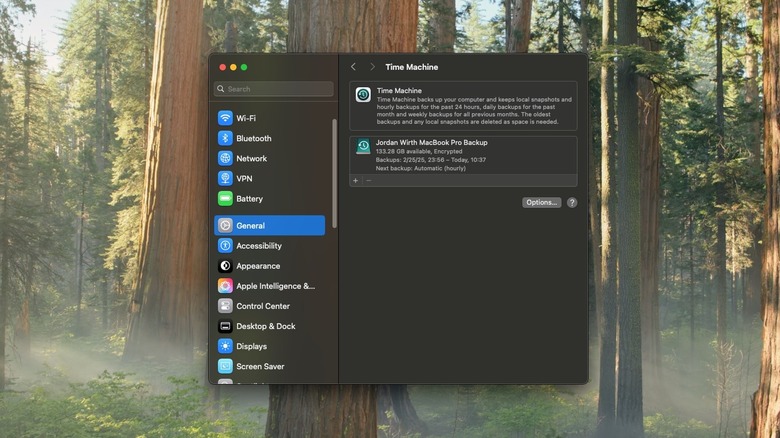
Task: Navigate back with left chevron
Action: point(353,67)
